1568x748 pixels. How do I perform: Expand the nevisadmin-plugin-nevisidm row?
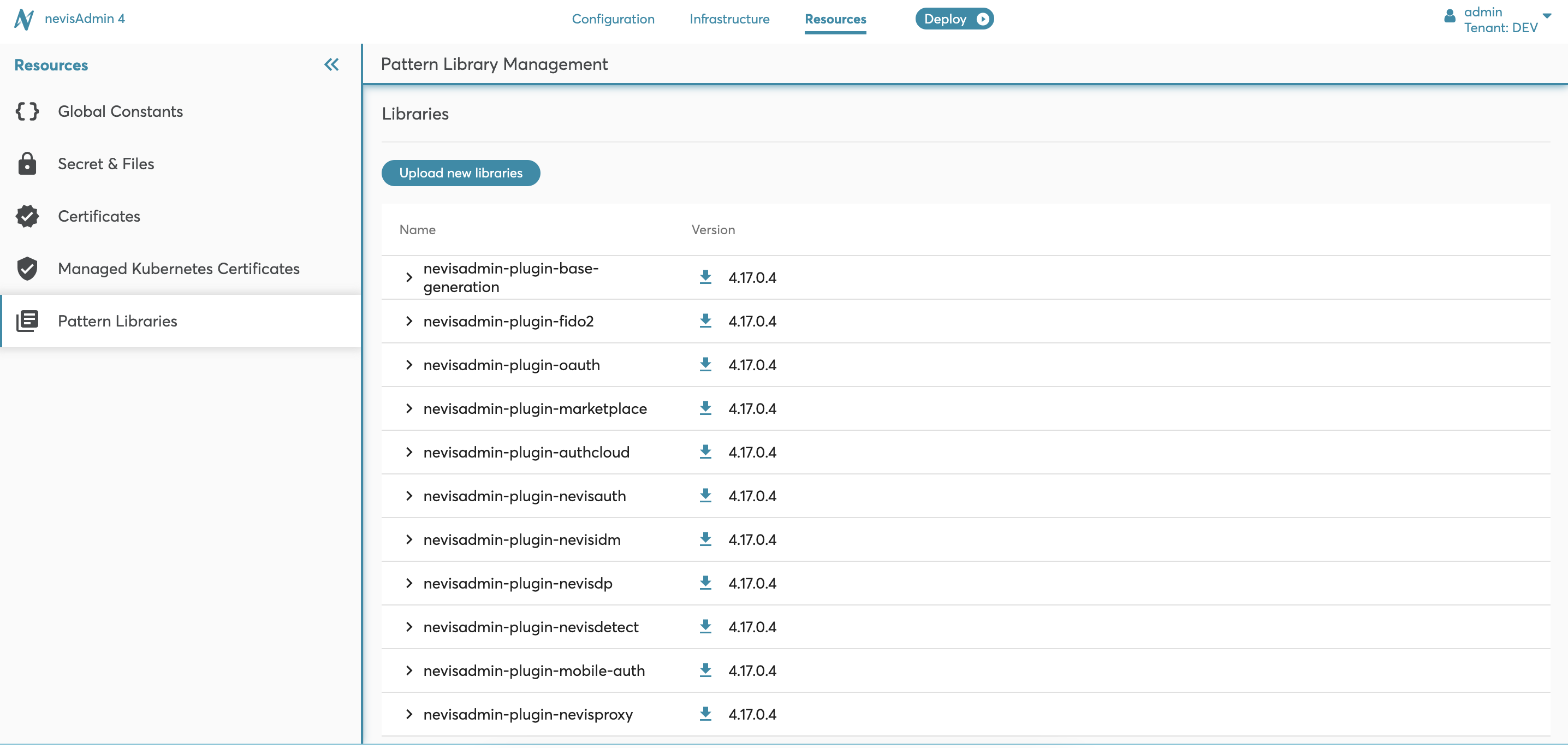click(409, 539)
